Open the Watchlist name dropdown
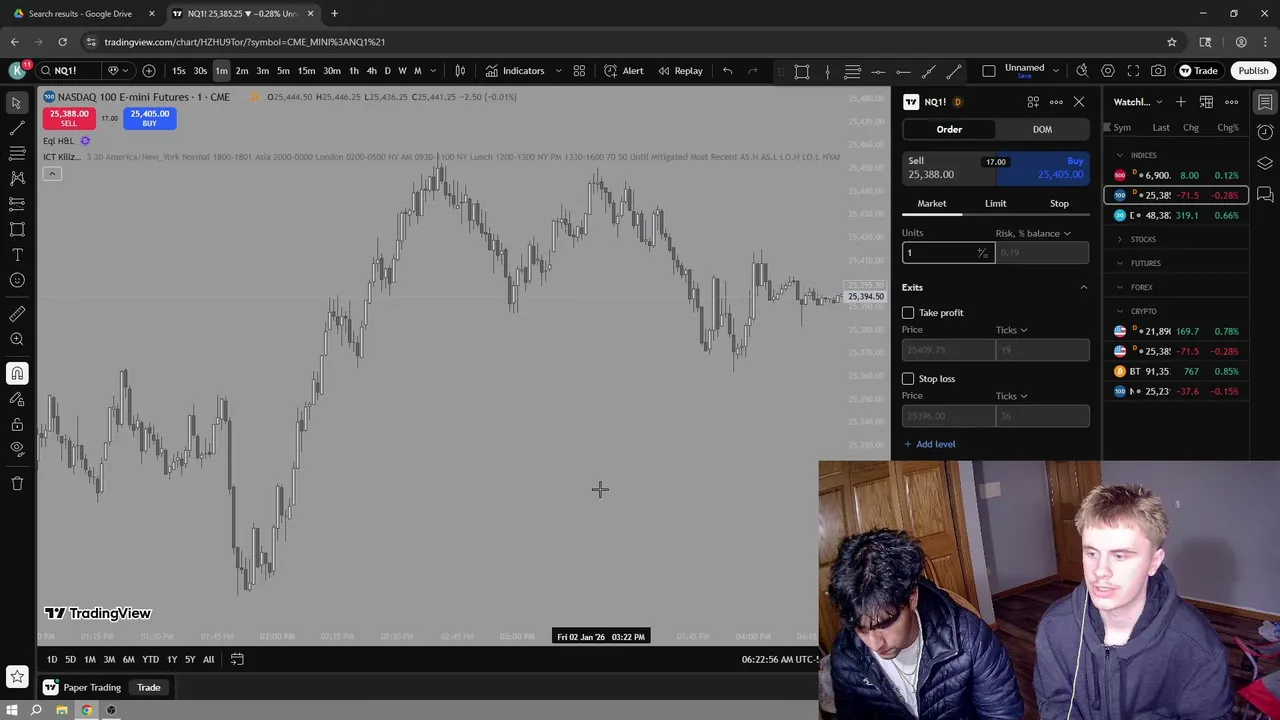This screenshot has width=1280, height=720. click(x=1138, y=102)
